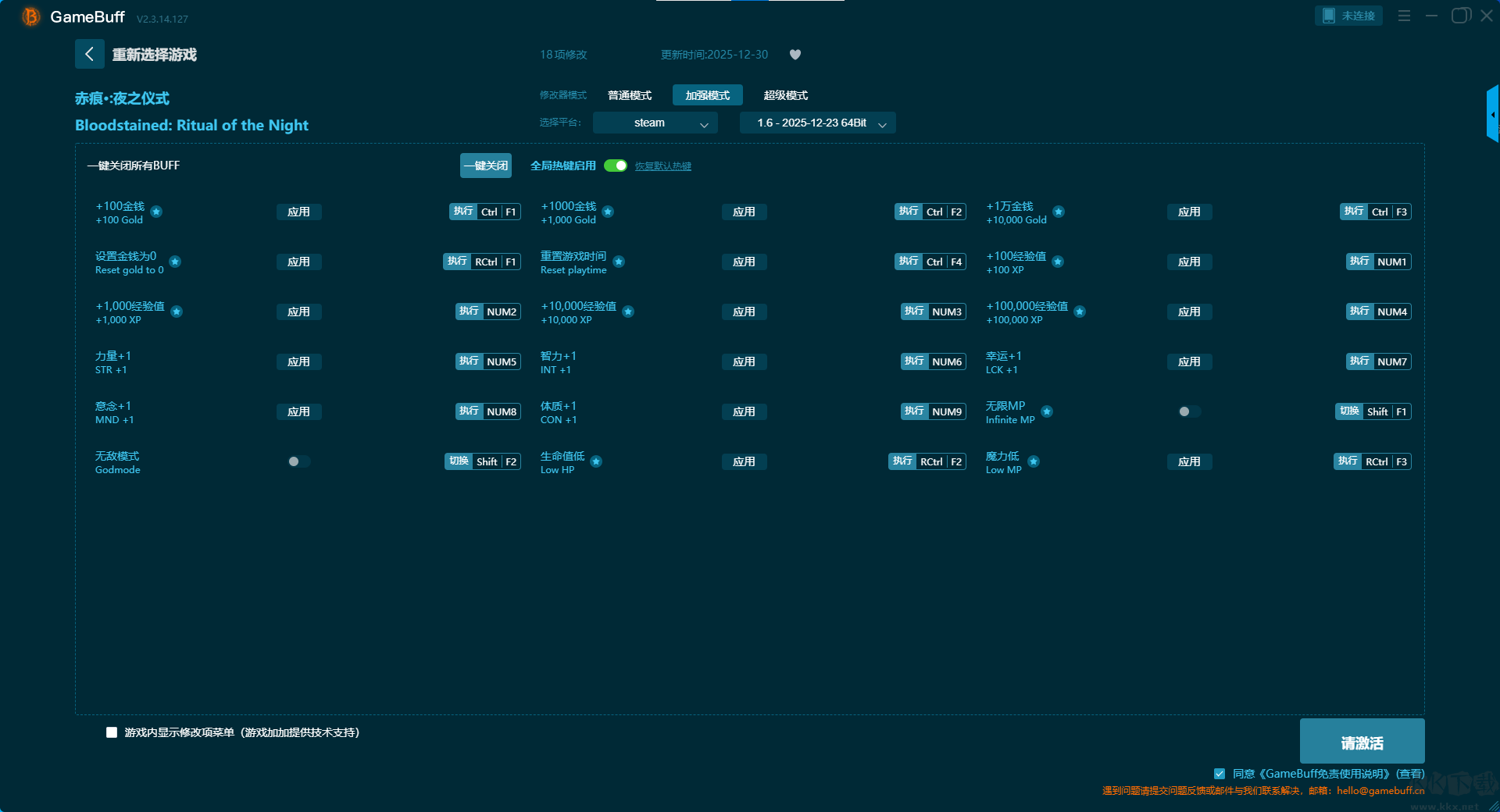Turn on the Infinite MP toggle
The height and width of the screenshot is (812, 1500).
point(1189,411)
